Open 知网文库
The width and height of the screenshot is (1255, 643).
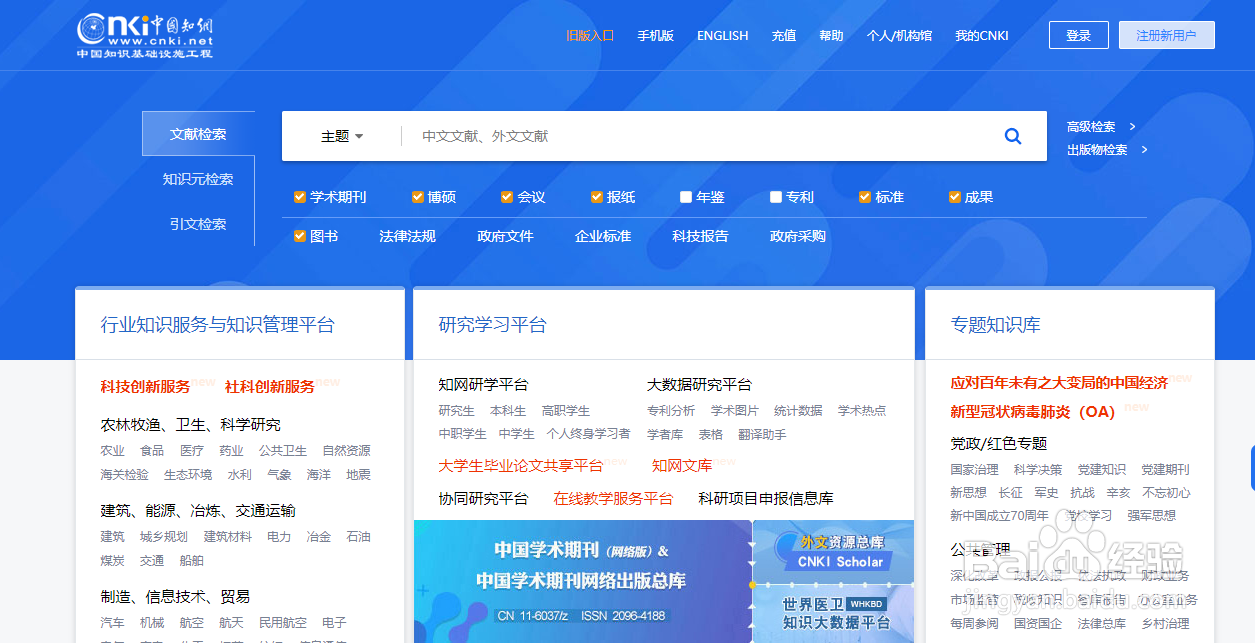tap(681, 465)
